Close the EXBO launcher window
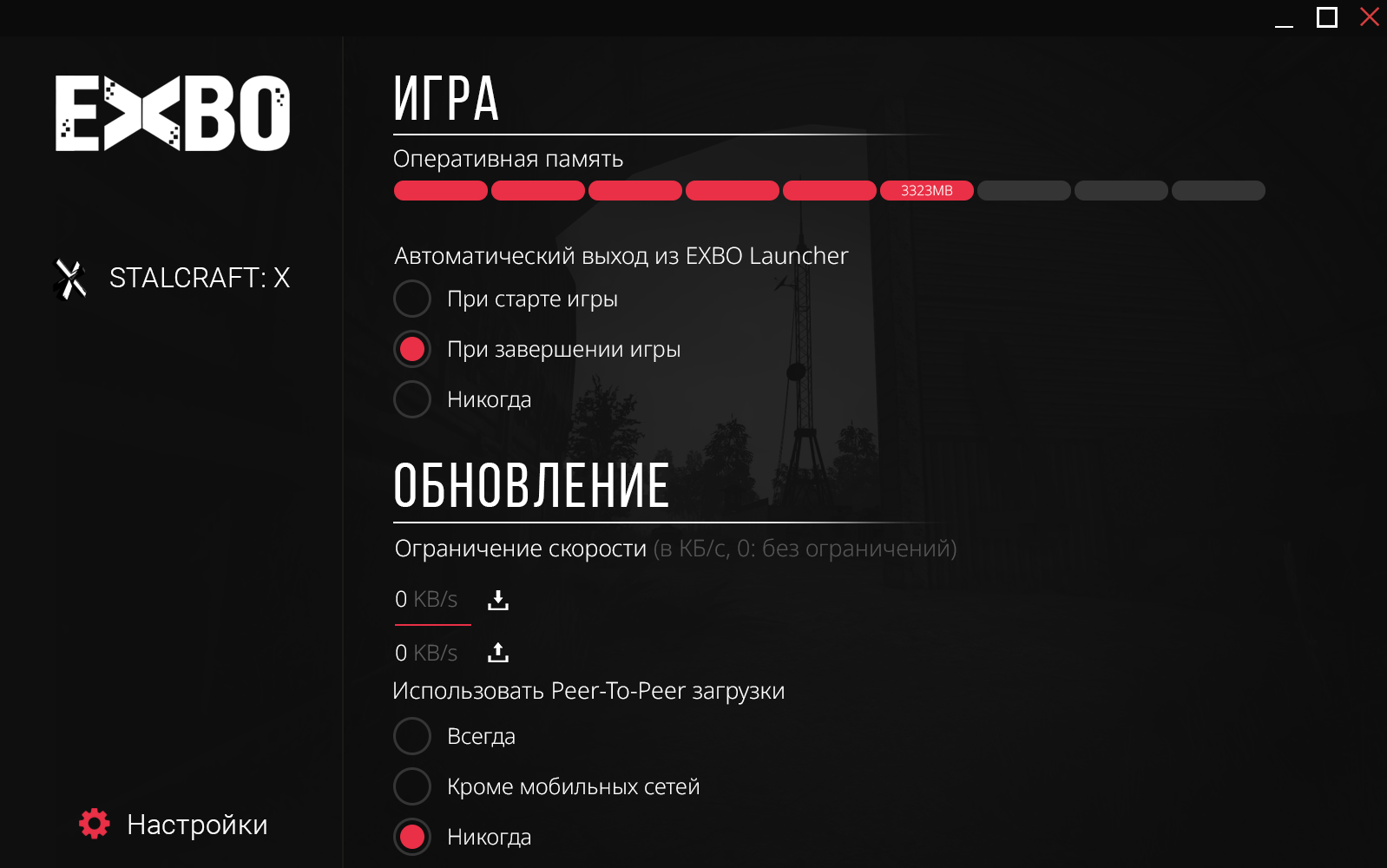Screen dimensions: 1387x868 click(1370, 16)
